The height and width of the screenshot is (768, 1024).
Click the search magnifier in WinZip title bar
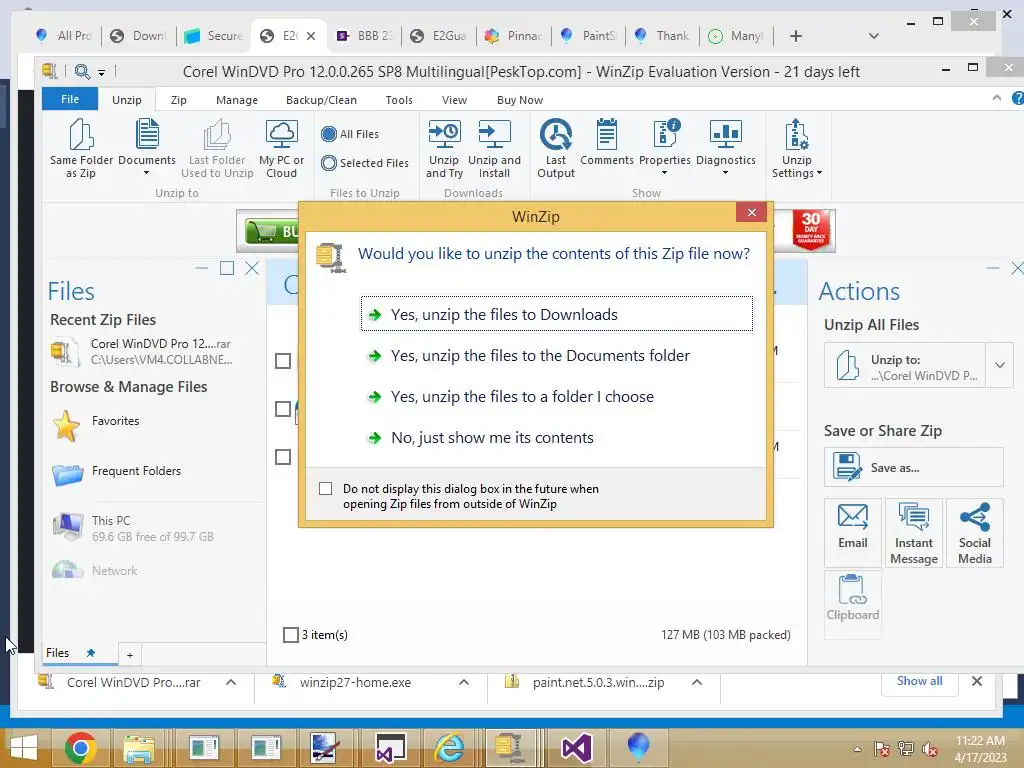point(82,71)
